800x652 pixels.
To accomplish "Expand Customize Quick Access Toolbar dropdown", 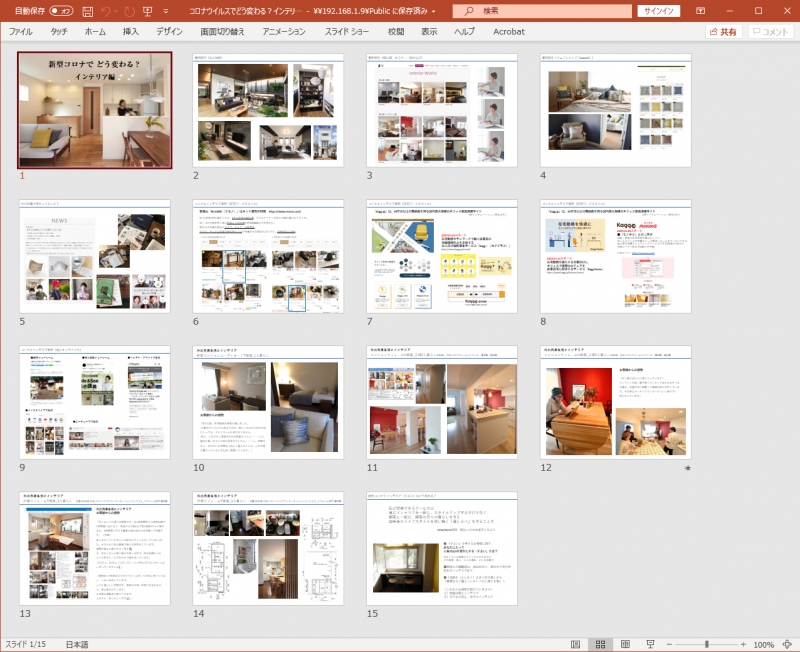I will pos(168,11).
